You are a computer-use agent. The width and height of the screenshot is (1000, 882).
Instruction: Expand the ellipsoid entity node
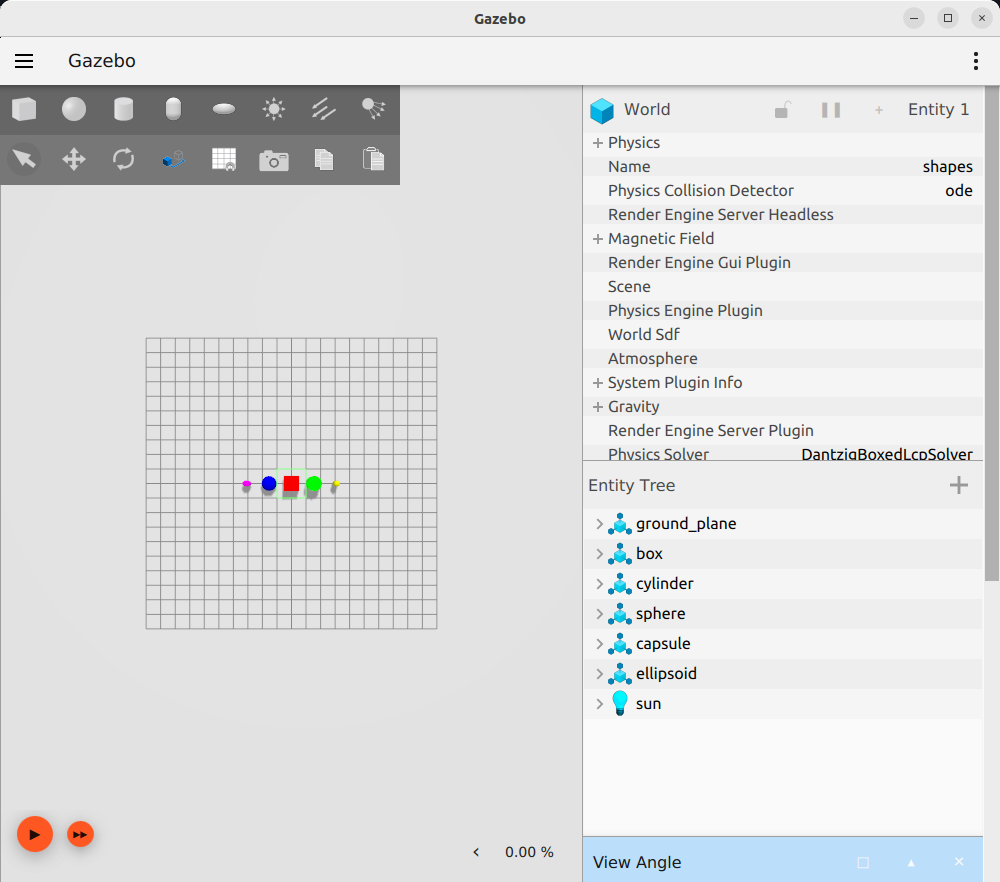tap(600, 674)
